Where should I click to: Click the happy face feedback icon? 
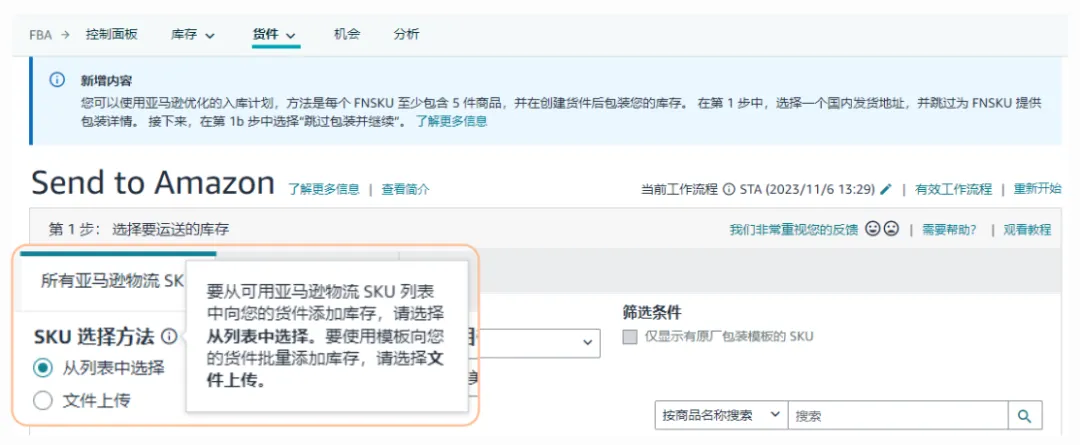[x=873, y=229]
